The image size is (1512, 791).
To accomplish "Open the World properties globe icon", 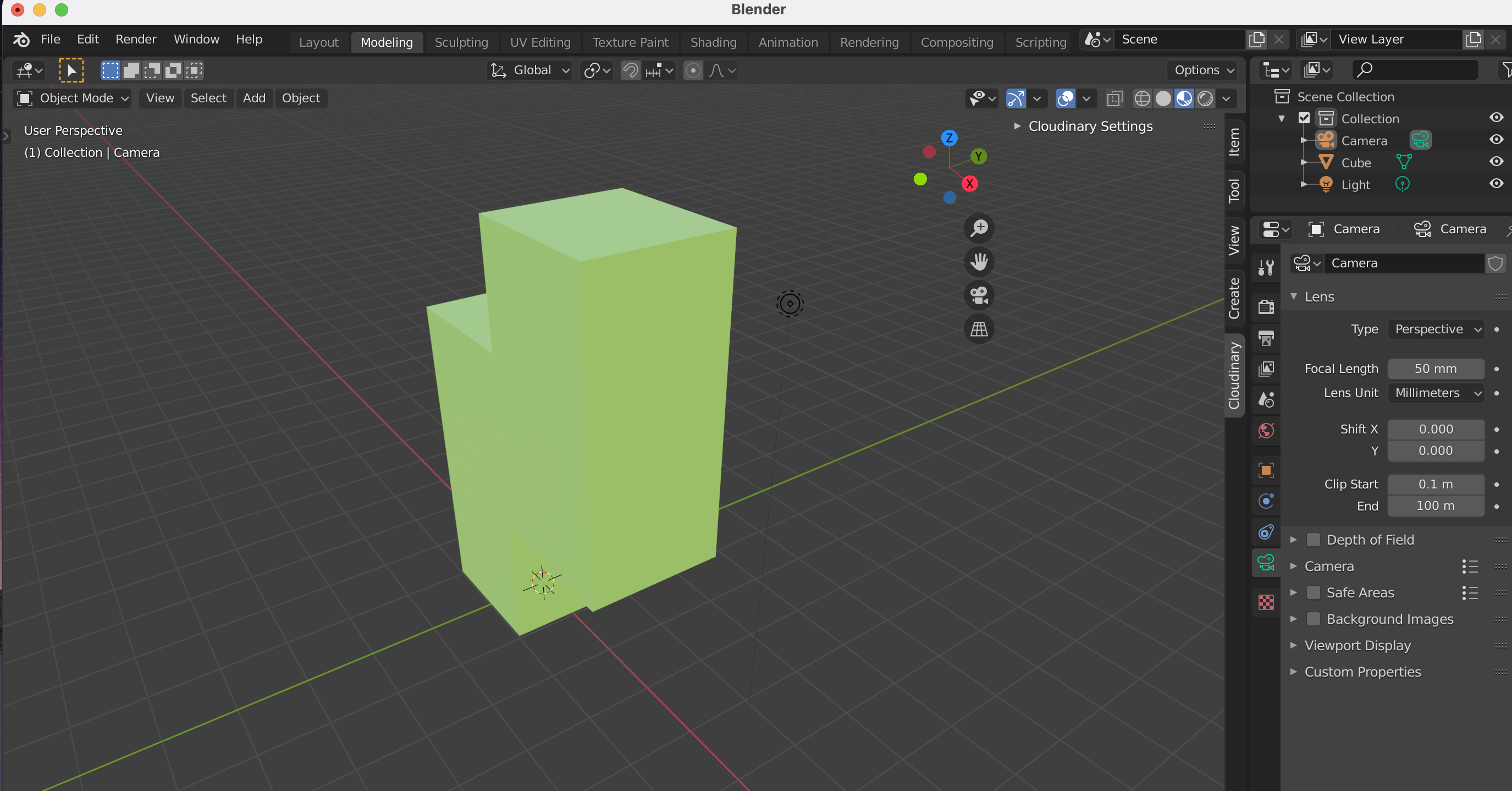I will (x=1266, y=431).
